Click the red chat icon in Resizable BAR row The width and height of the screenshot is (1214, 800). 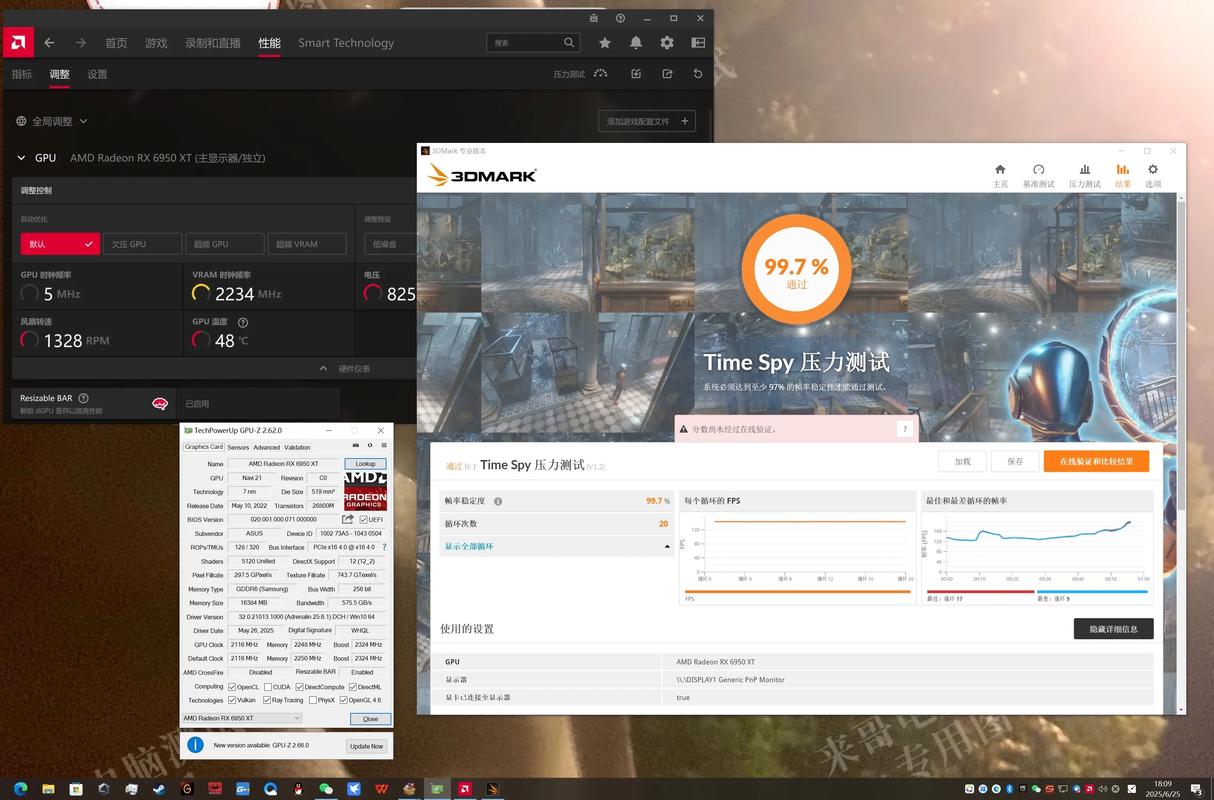tap(160, 404)
